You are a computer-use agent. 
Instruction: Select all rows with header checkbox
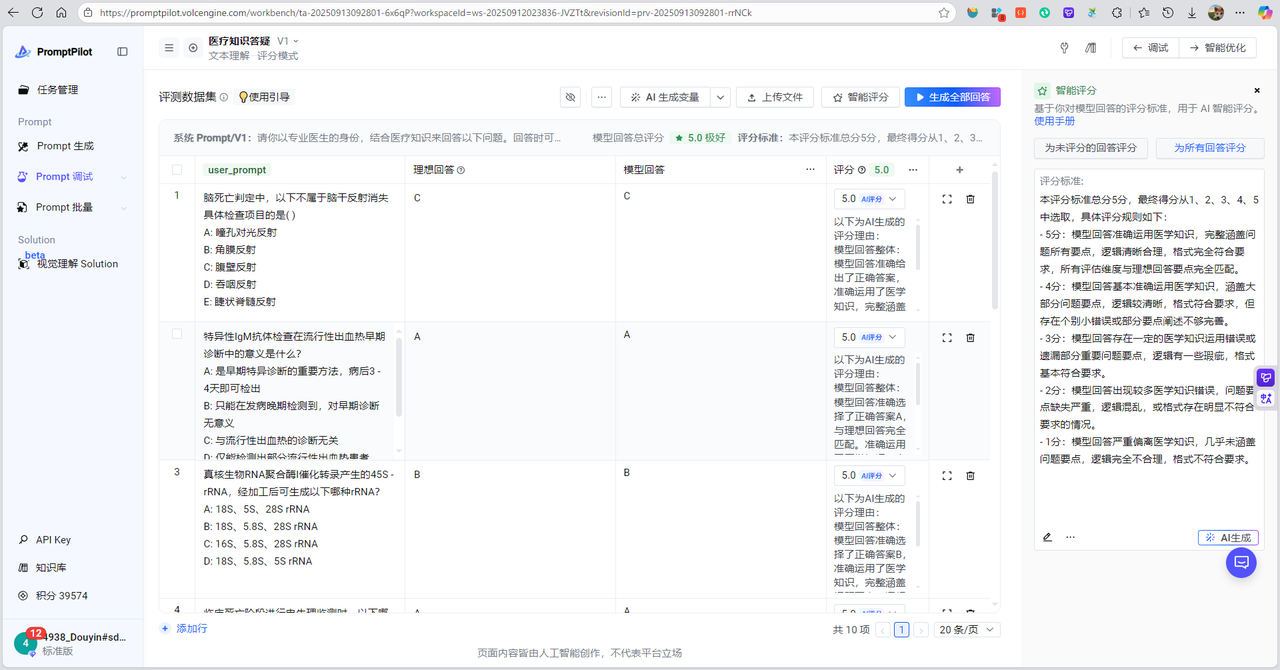pyautogui.click(x=177, y=170)
